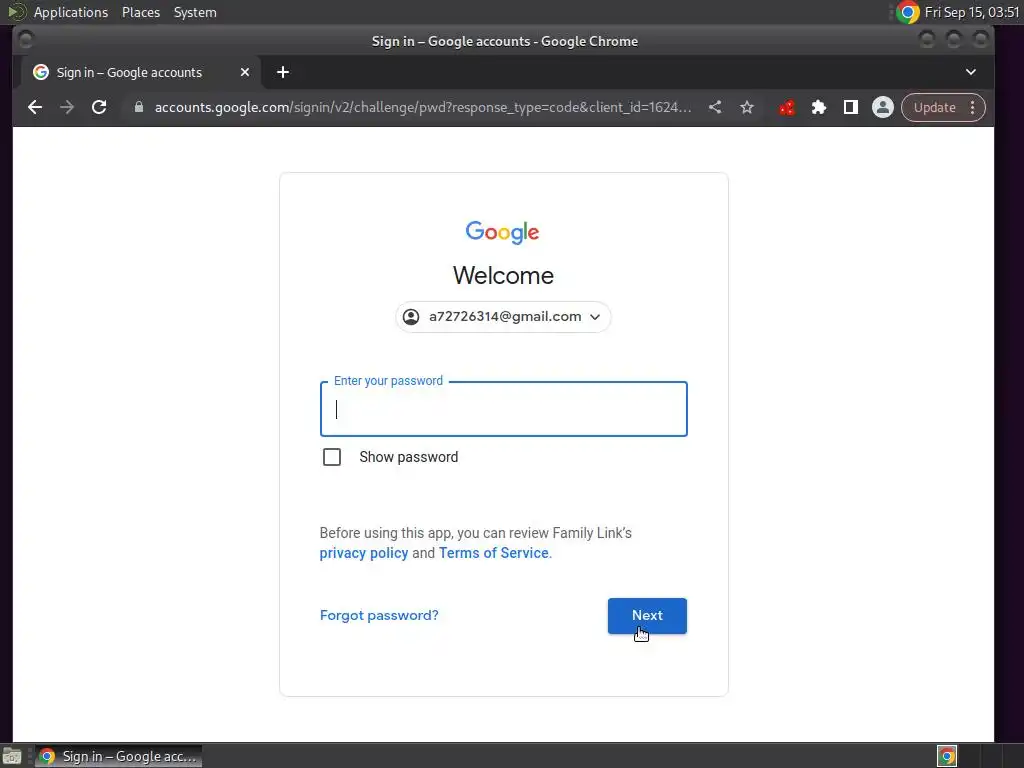Share this page from the address bar
1024x768 pixels.
[x=715, y=107]
